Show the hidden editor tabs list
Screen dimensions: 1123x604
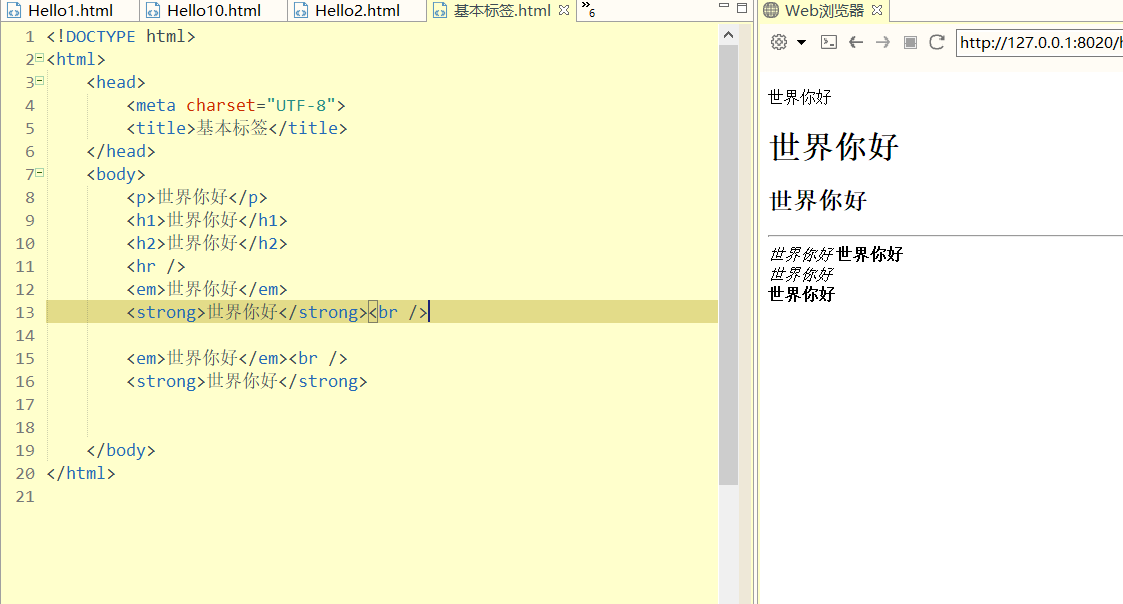coord(588,9)
